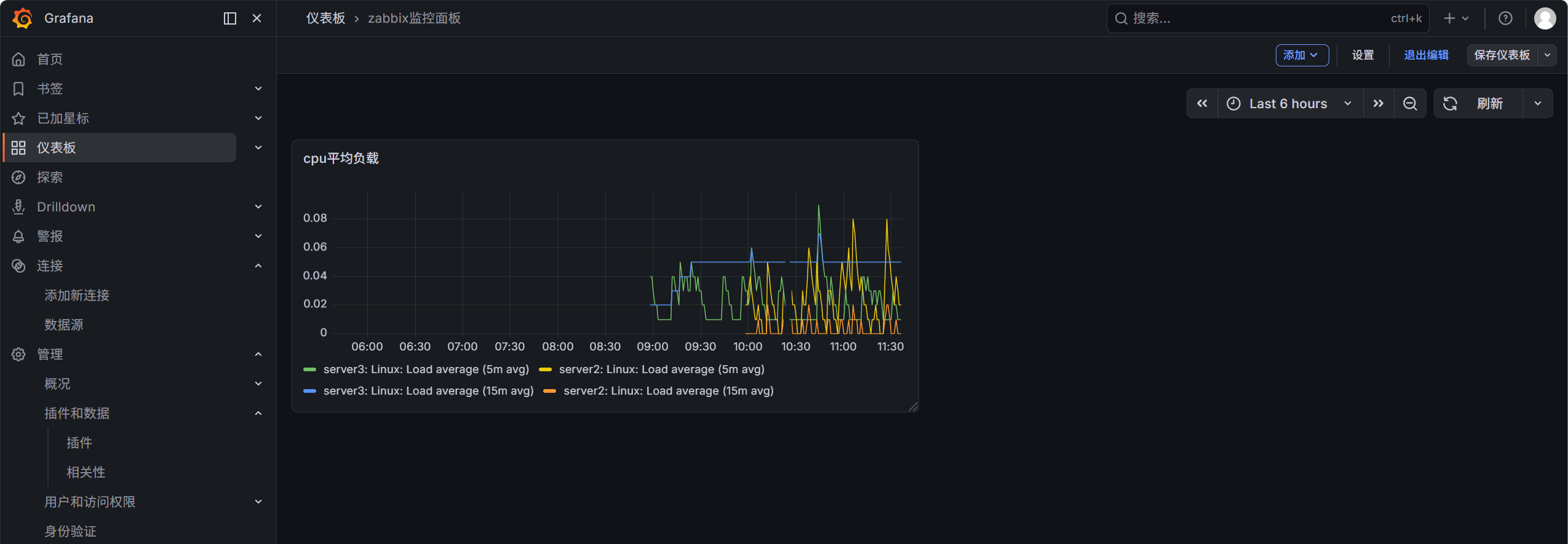Expand the 概况 submenu chevron
This screenshot has width=1568, height=544.
tap(258, 384)
